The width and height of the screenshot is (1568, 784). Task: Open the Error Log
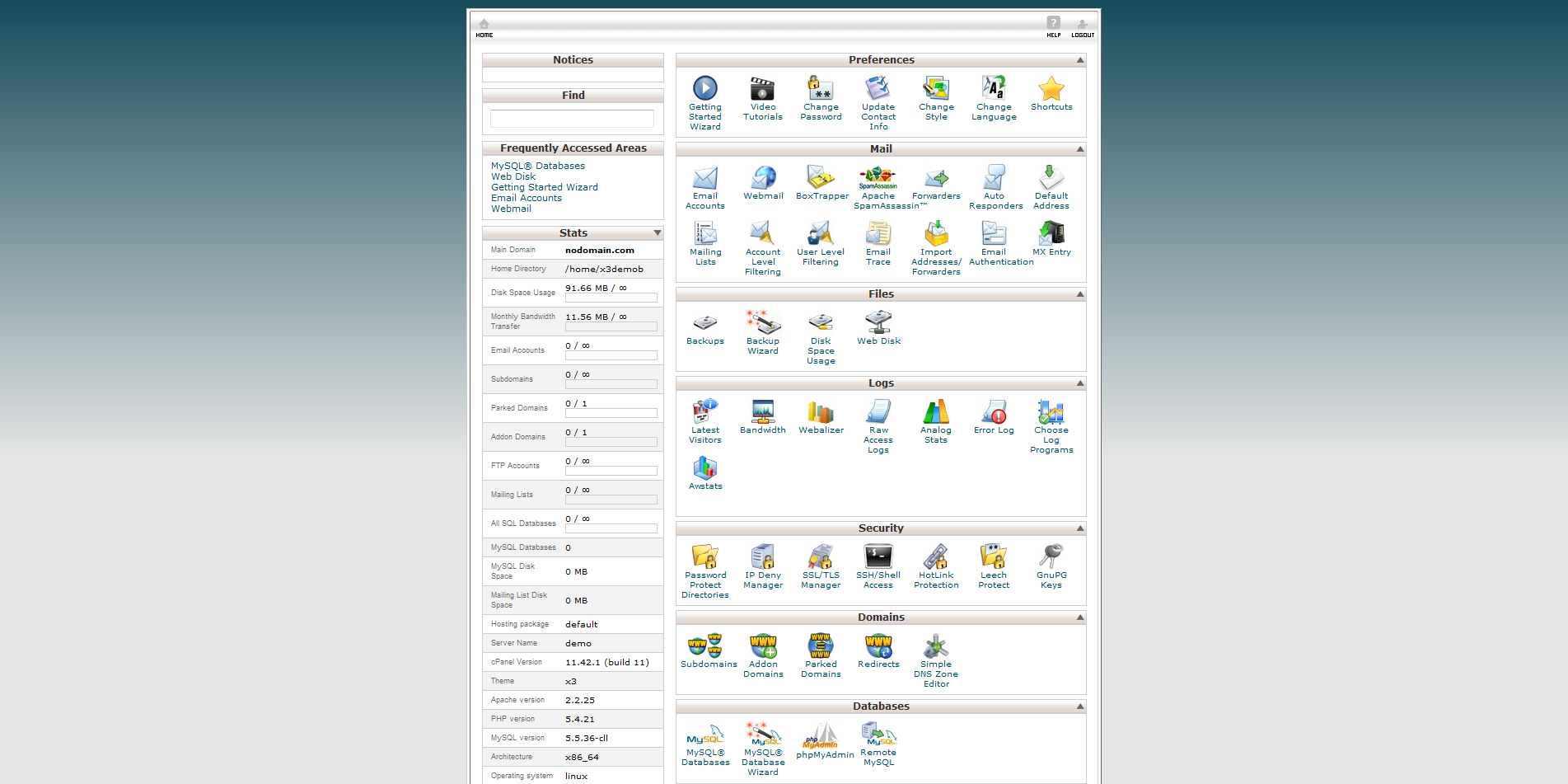point(994,411)
